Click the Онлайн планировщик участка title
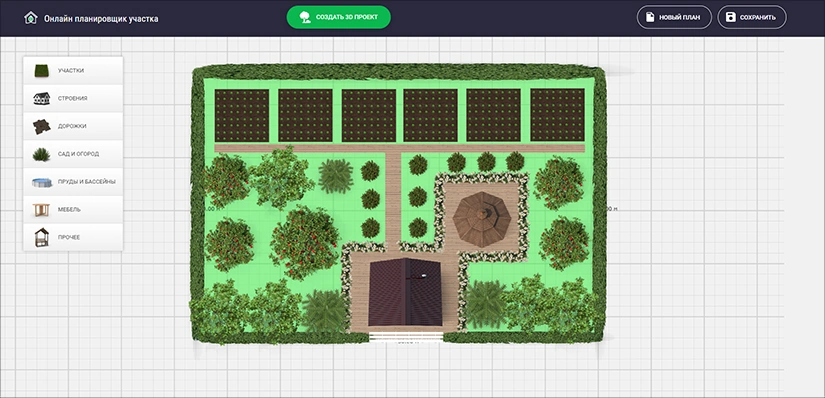Image resolution: width=825 pixels, height=398 pixels. (101, 19)
